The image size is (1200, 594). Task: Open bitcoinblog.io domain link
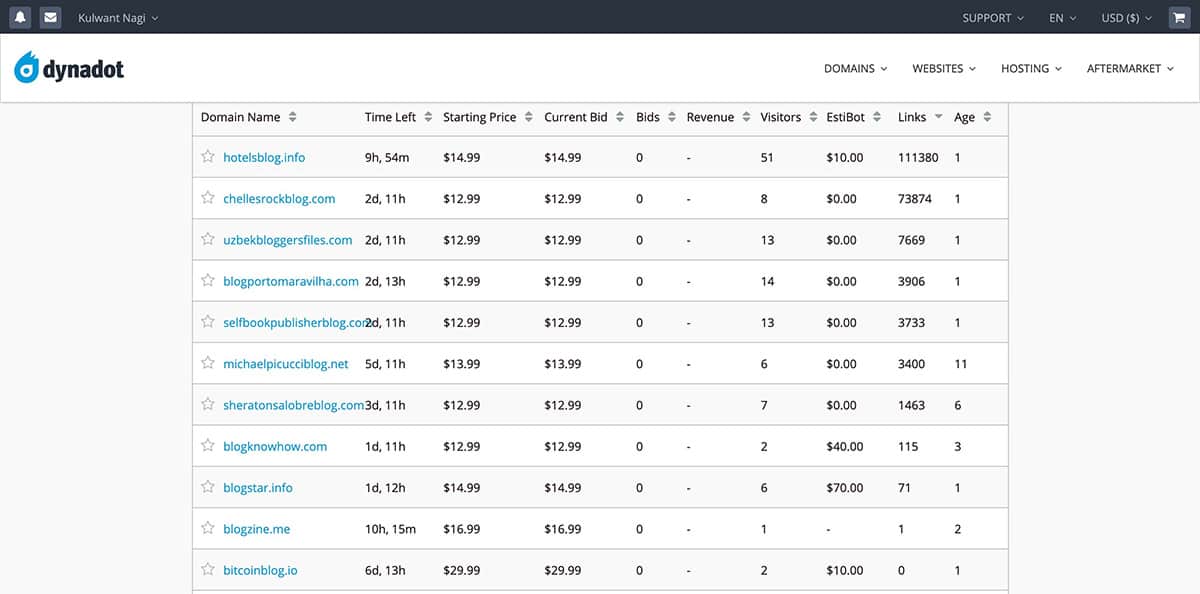click(x=260, y=570)
